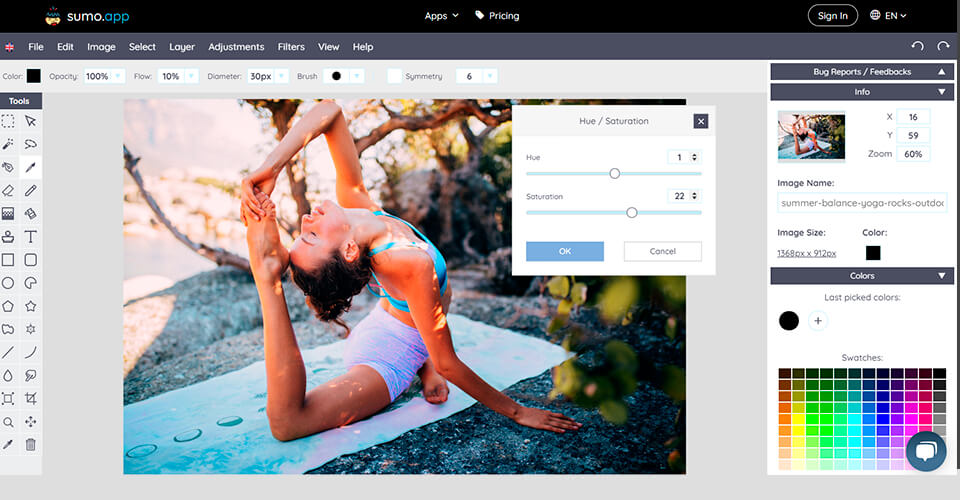This screenshot has width=960, height=500.
Task: Click the Undo arrow icon
Action: pyautogui.click(x=917, y=47)
